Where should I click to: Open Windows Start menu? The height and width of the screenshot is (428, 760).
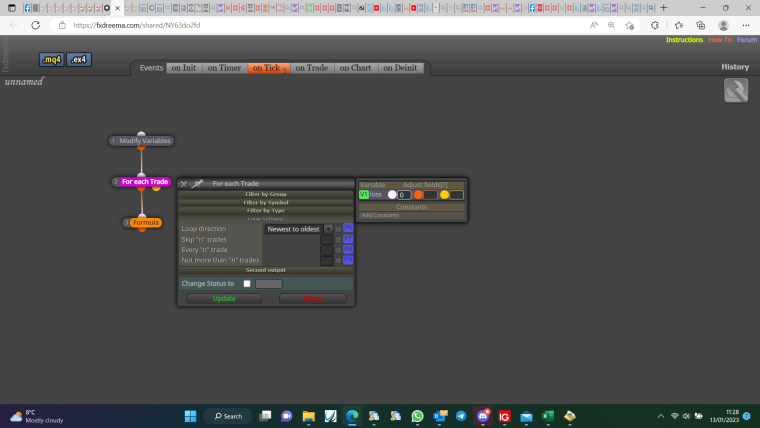click(x=190, y=416)
